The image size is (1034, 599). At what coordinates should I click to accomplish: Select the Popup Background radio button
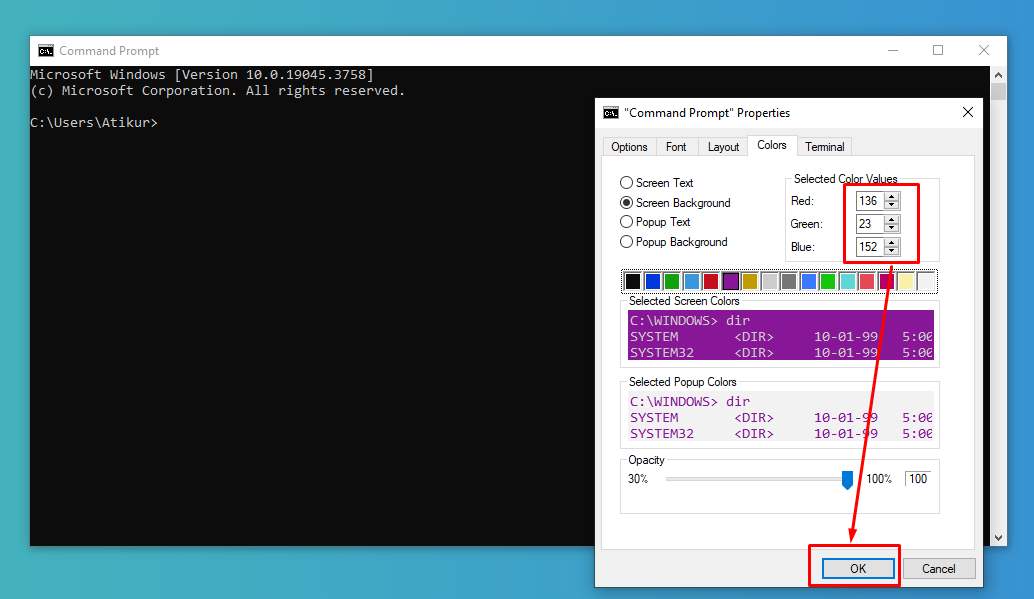point(626,242)
